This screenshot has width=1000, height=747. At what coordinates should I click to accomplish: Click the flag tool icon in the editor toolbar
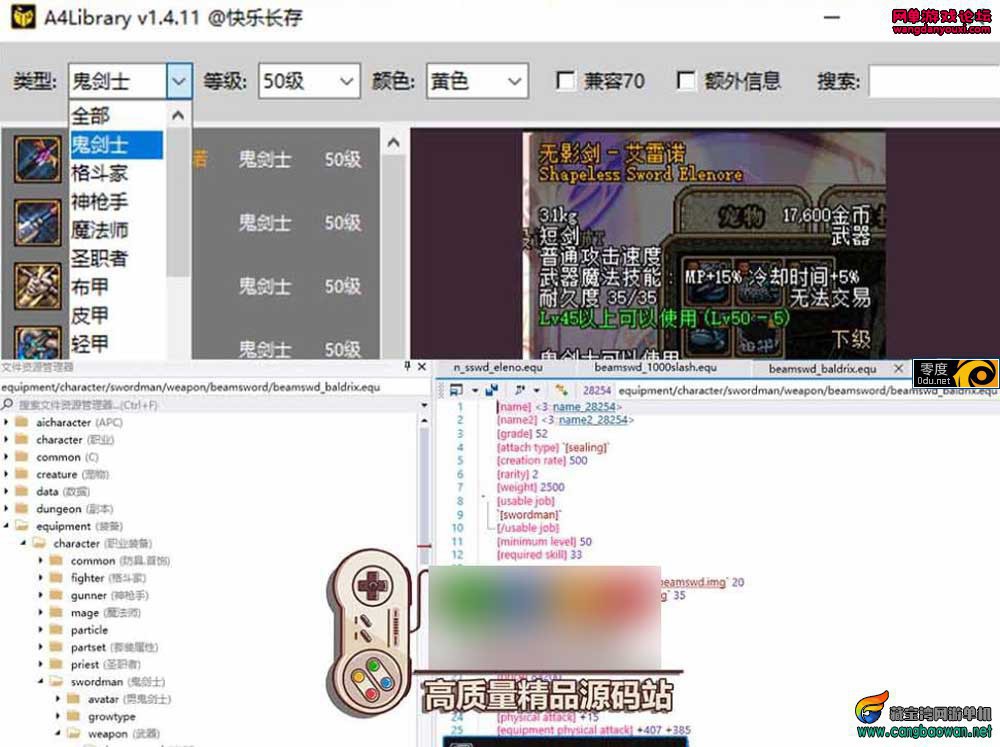520,390
